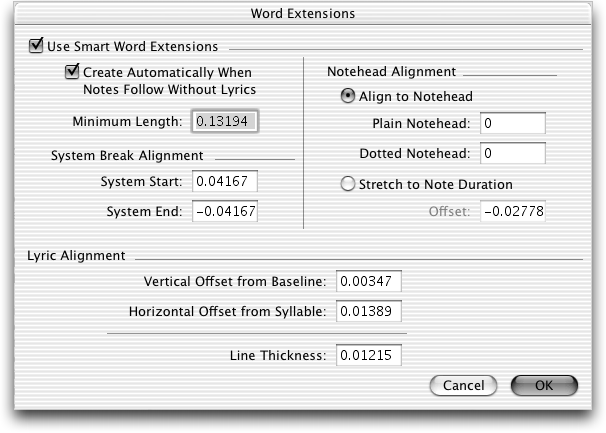Confirm settings with the OK button

[544, 385]
